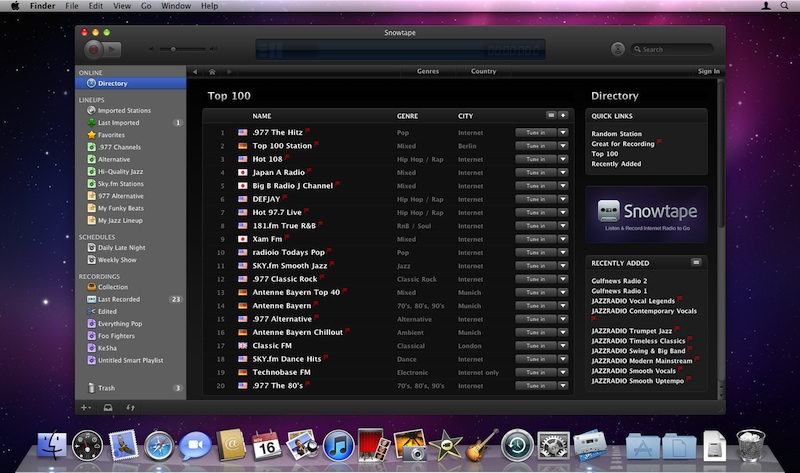Switch to the Genres tab
This screenshot has width=800, height=473.
tap(428, 71)
